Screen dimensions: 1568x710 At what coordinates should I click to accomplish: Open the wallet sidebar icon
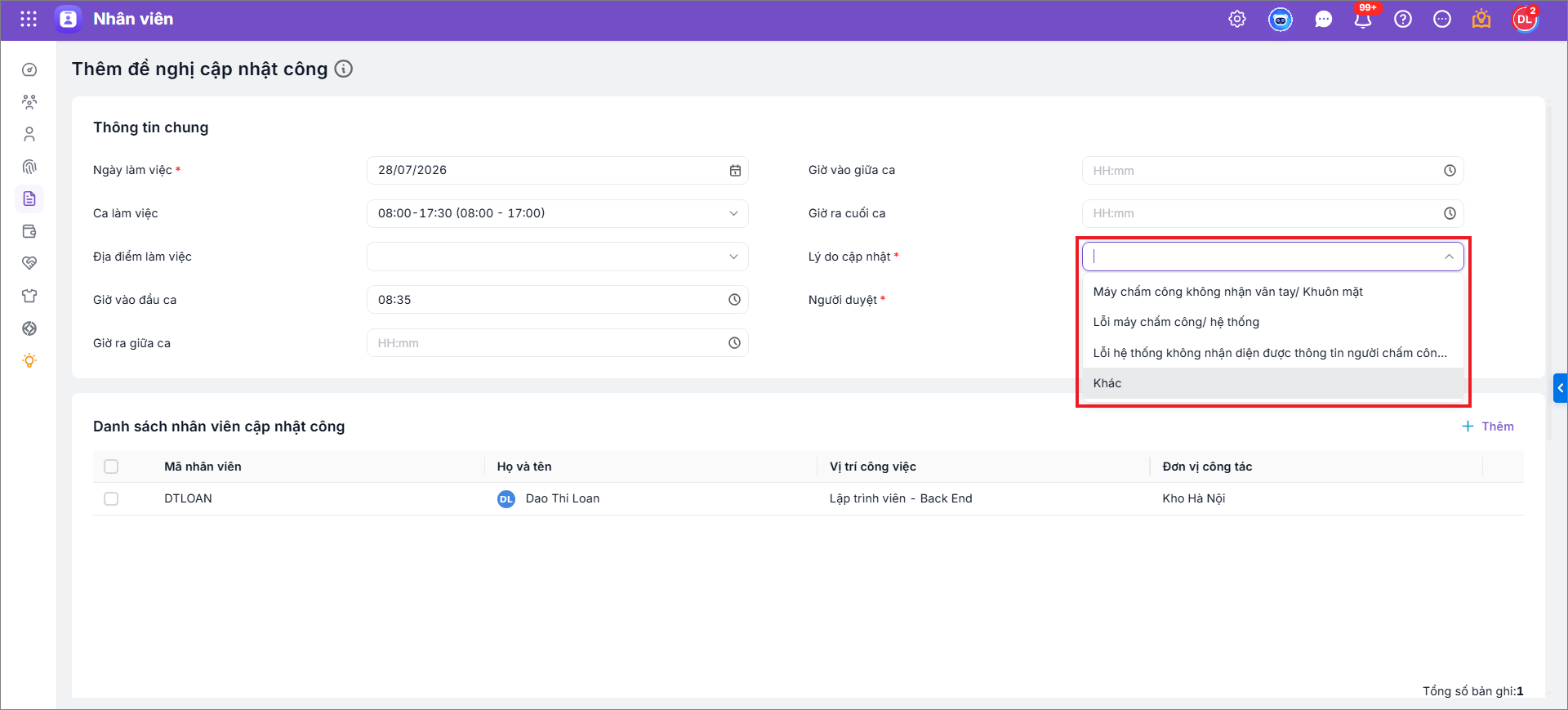pyautogui.click(x=29, y=231)
